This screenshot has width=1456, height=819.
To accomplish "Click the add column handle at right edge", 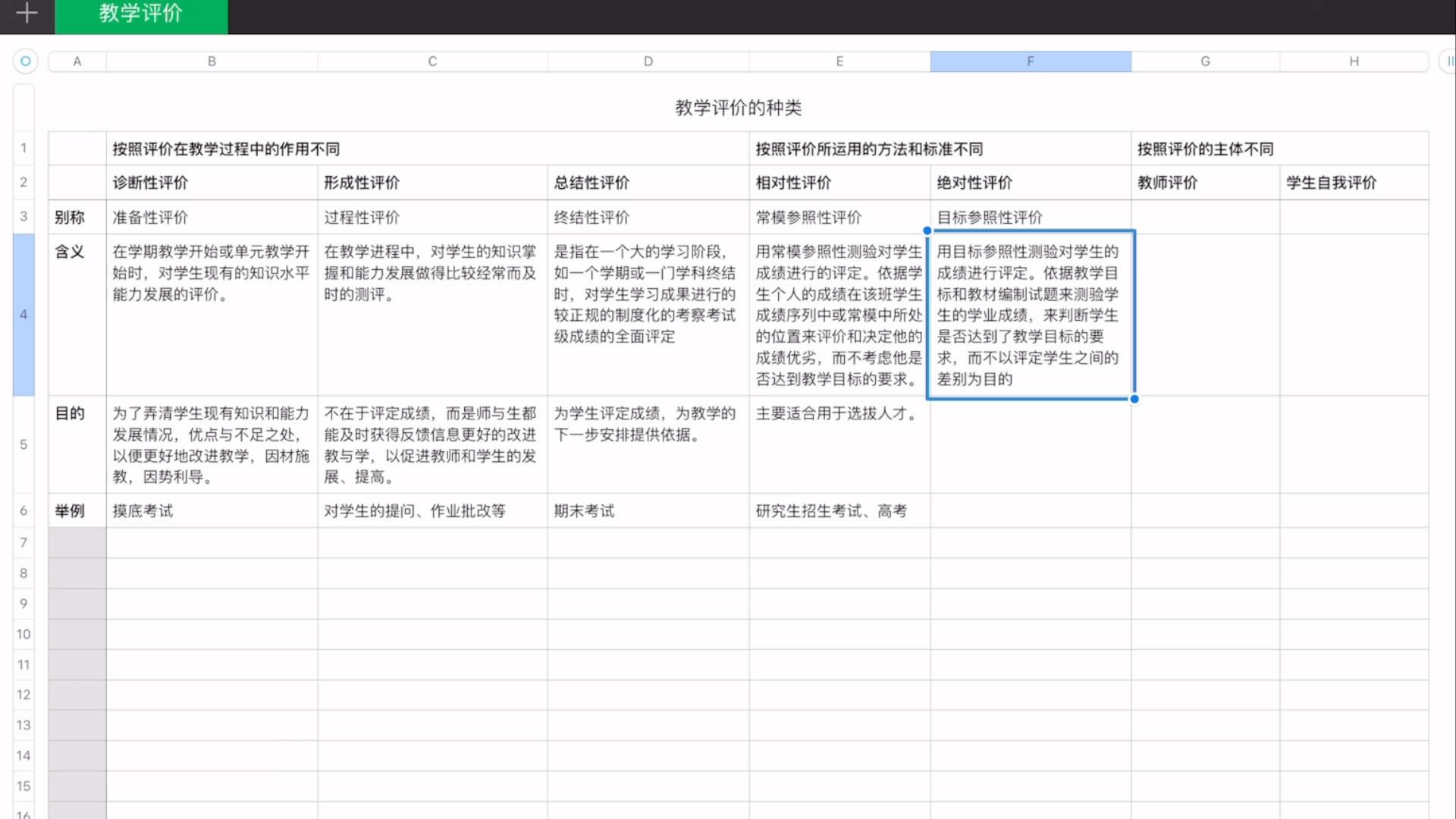I will tap(1448, 61).
